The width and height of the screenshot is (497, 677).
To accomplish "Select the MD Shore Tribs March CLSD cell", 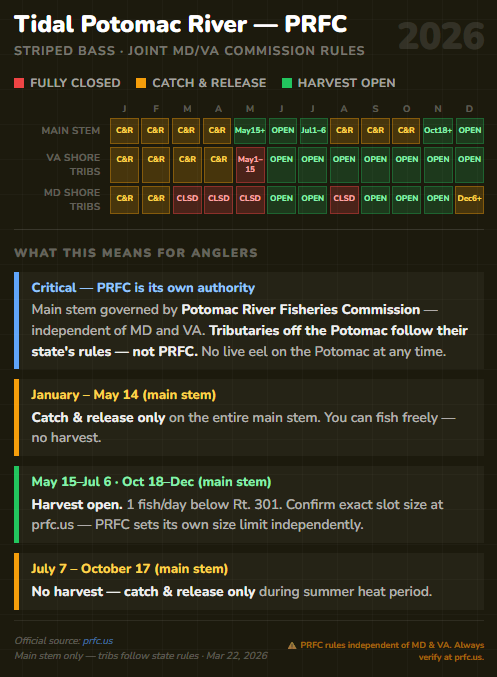I will coord(187,199).
